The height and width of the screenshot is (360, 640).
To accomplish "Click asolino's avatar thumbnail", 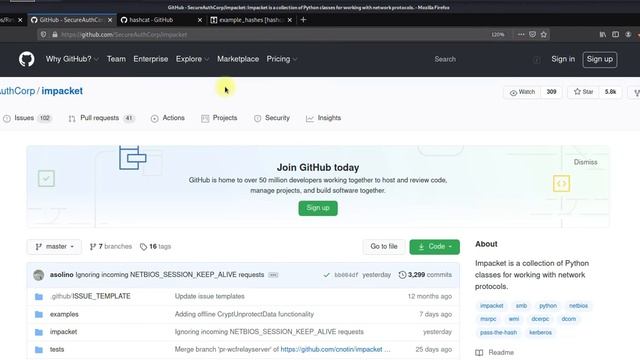I will 39,275.
